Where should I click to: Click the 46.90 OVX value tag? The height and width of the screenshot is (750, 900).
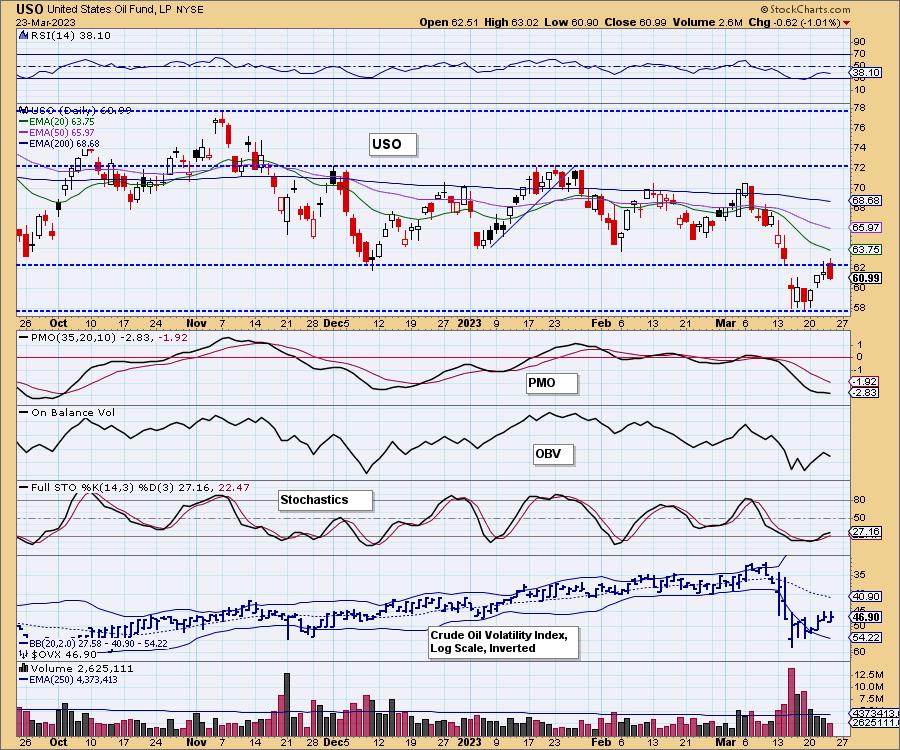[x=866, y=617]
